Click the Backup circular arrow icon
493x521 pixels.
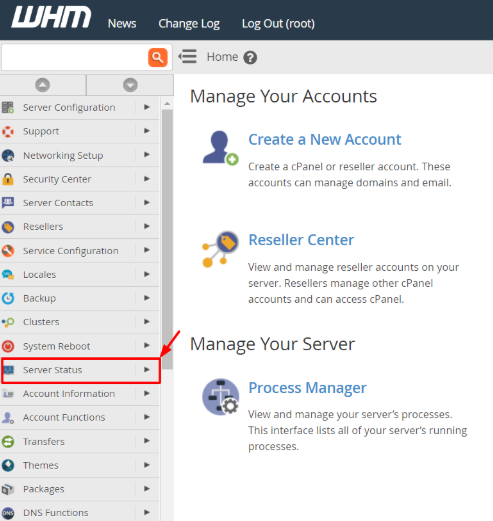pos(8,298)
